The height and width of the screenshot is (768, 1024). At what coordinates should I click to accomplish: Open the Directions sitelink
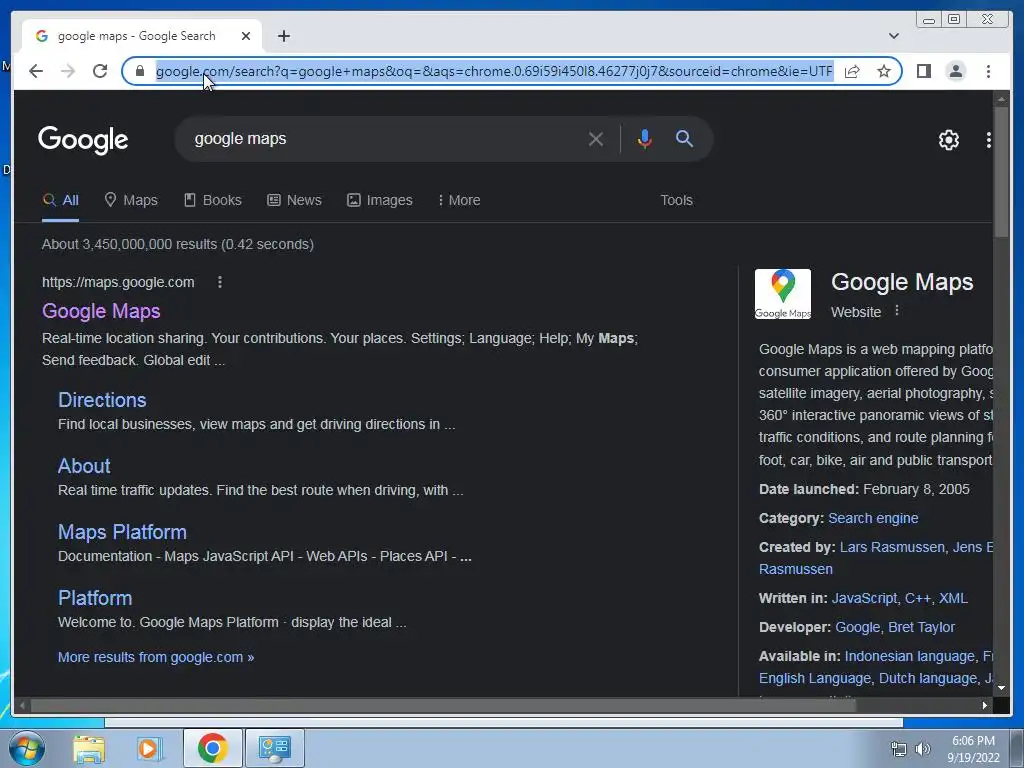point(102,400)
